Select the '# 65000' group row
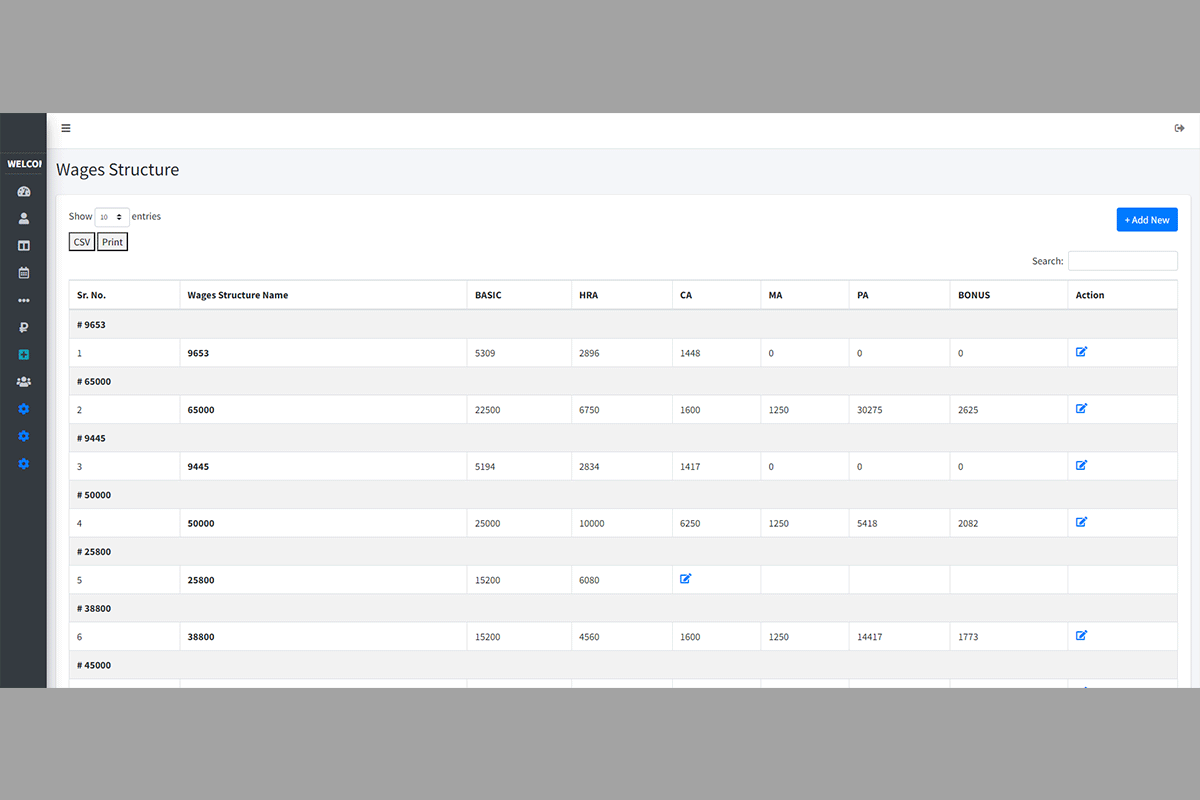1200x800 pixels. coord(623,381)
